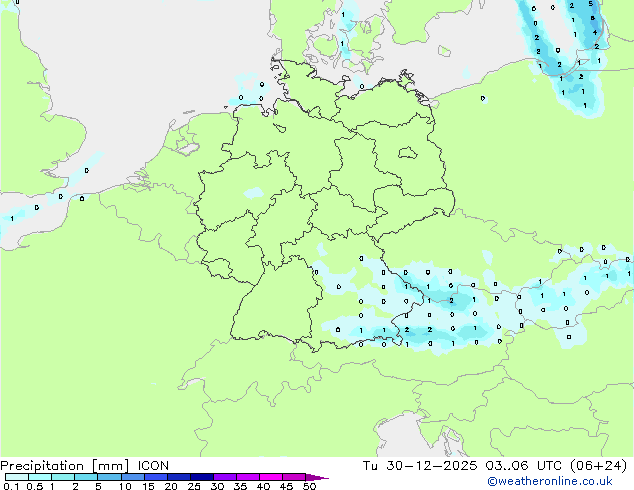634x490 pixels.
Task: Click the 0.5–1 mm legend swatch
Action: pyautogui.click(x=40, y=477)
